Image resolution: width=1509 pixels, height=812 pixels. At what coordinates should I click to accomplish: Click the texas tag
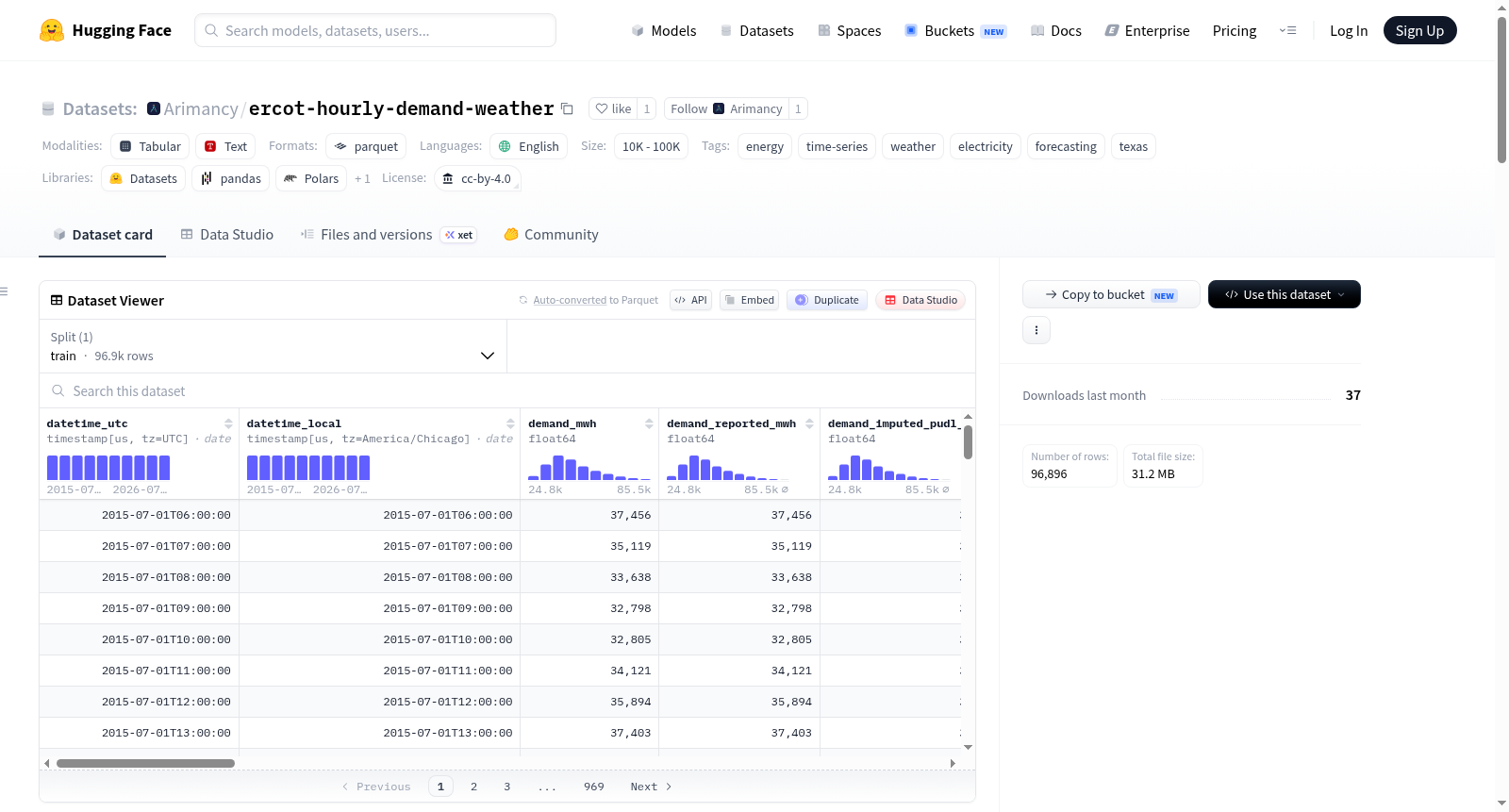(x=1133, y=146)
